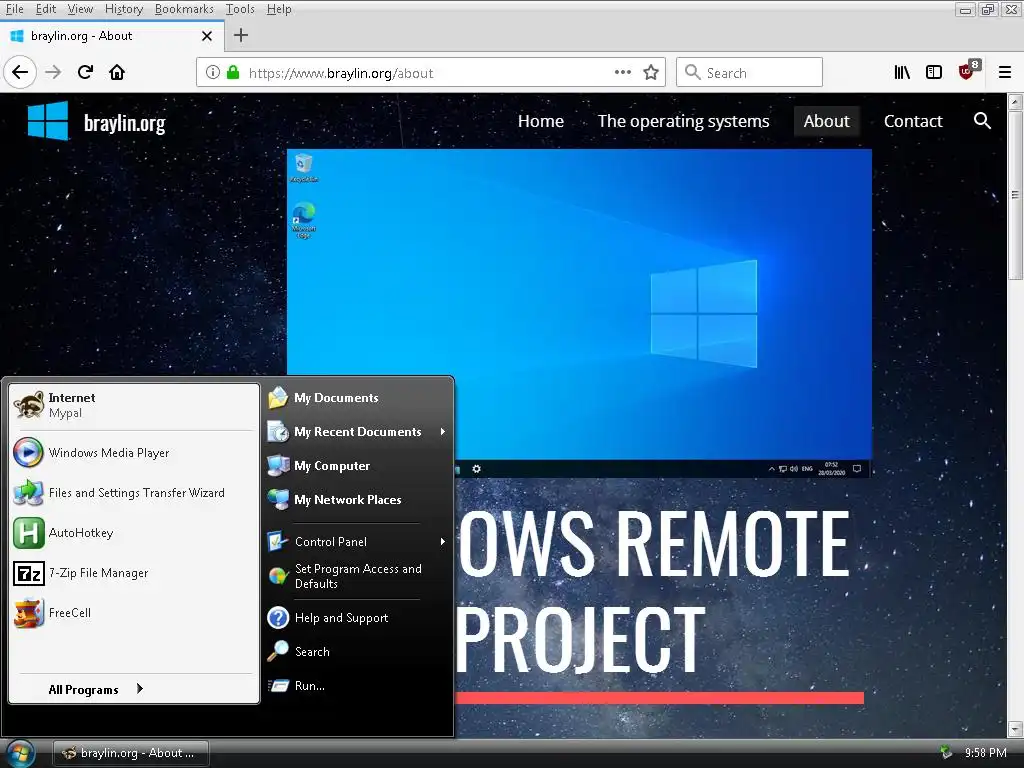Open a new browser tab
Viewport: 1024px width, 768px height.
coord(241,35)
